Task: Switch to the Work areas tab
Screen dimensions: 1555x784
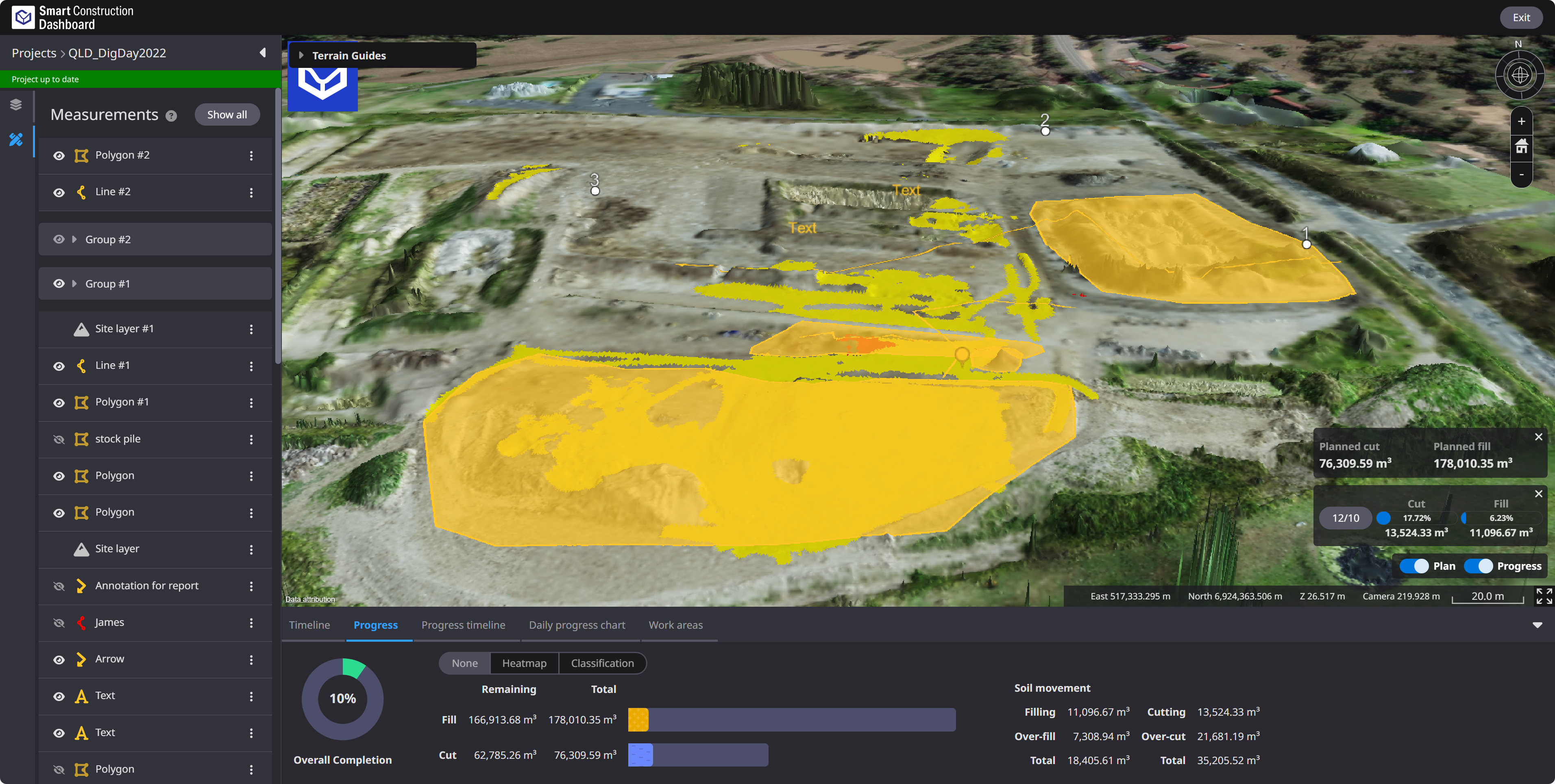Action: 675,625
